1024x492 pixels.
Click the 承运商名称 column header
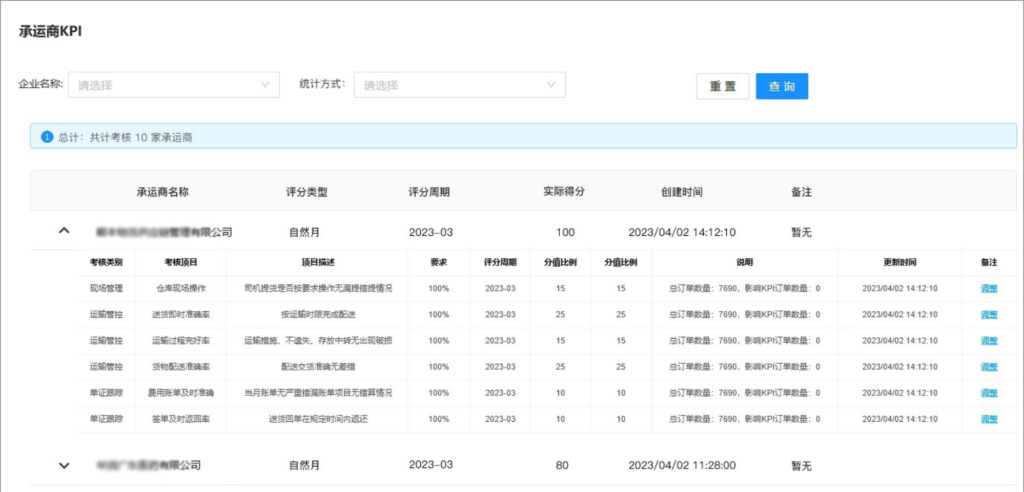click(163, 191)
